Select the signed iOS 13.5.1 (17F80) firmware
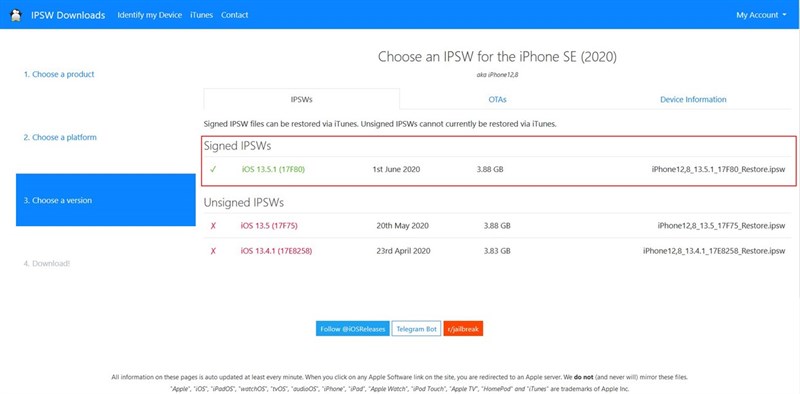 273,169
